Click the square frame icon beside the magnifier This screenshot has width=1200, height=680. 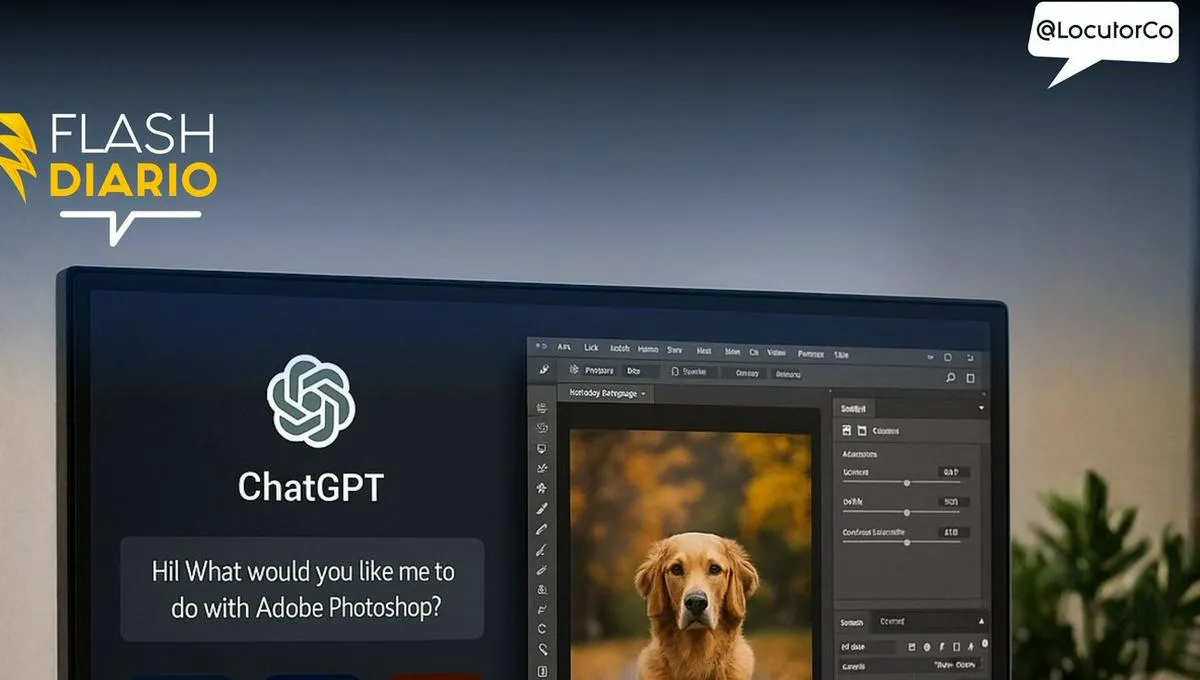pyautogui.click(x=971, y=378)
